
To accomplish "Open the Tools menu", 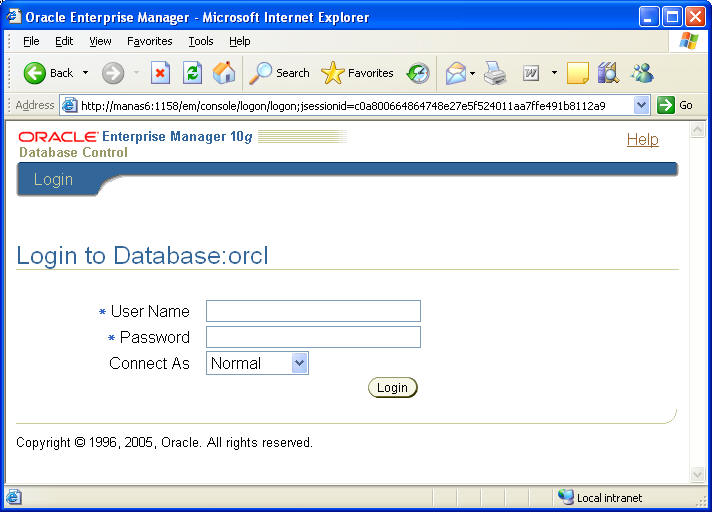I will (x=201, y=41).
